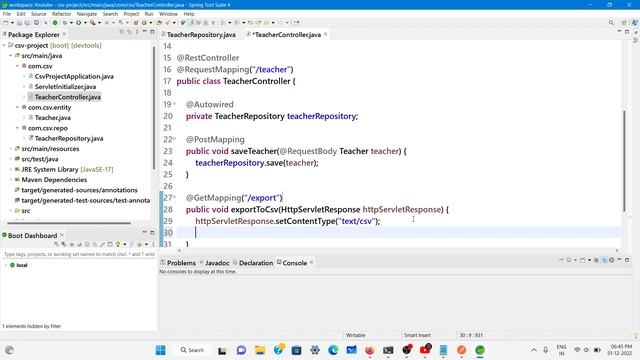Expand the src/main/resources folder

click(11, 149)
